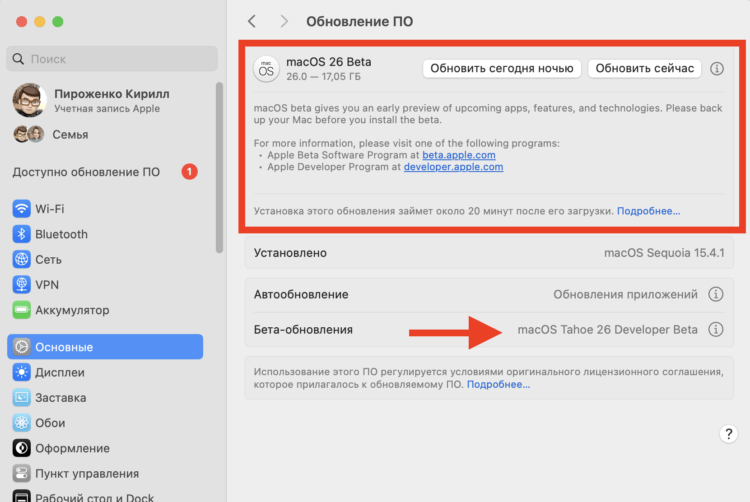The height and width of the screenshot is (502, 750).
Task: Go forward with the right chevron
Action: click(x=284, y=21)
